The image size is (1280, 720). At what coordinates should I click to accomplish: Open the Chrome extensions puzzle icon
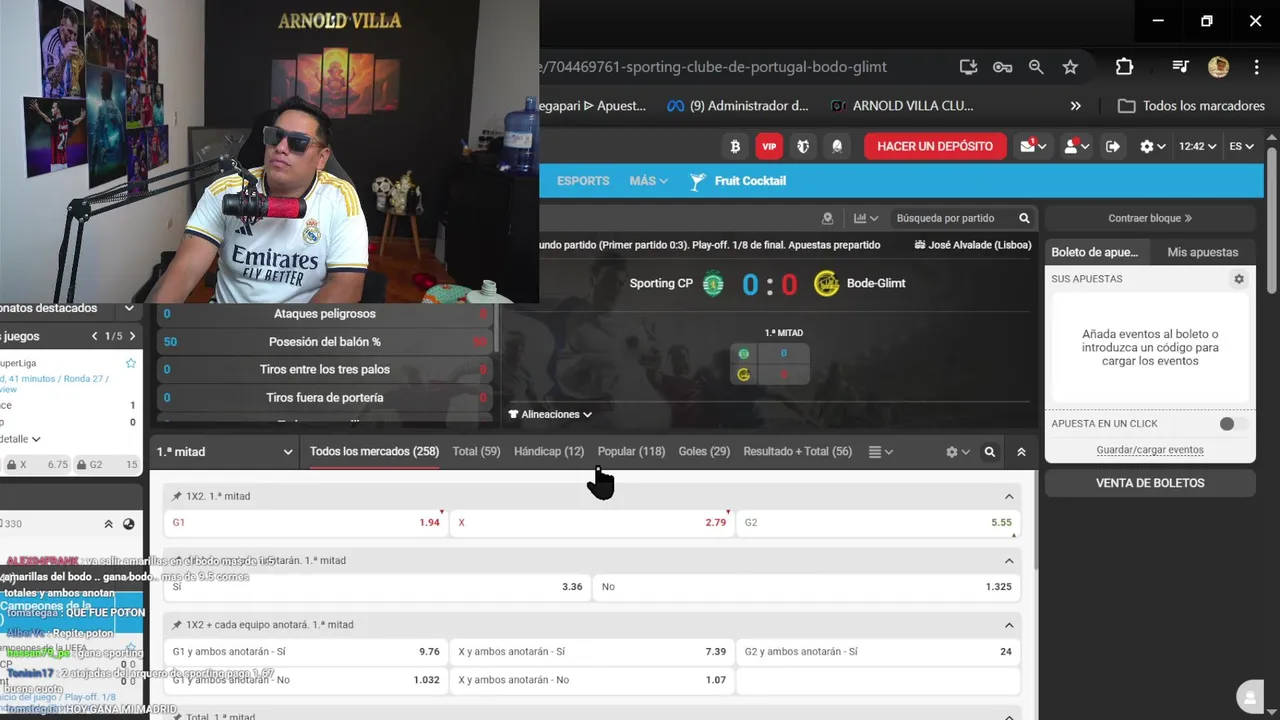[1124, 67]
